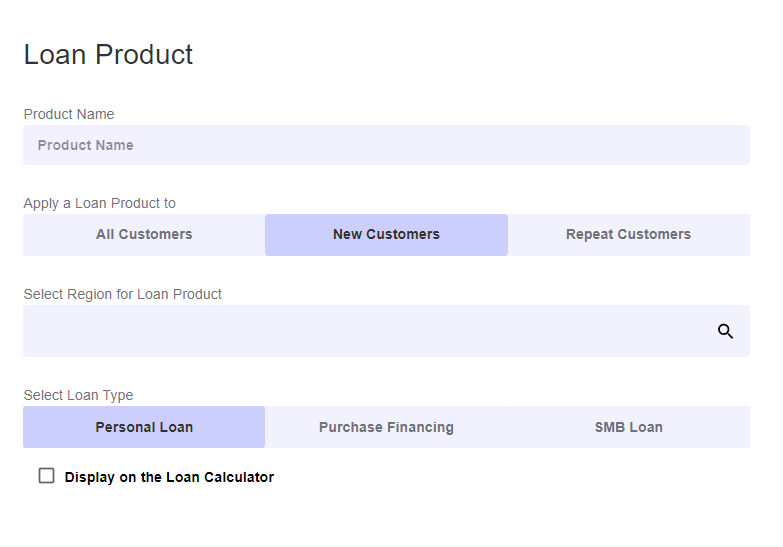783x547 pixels.
Task: Click the grey 'Product Name' placeholder text
Action: point(86,145)
